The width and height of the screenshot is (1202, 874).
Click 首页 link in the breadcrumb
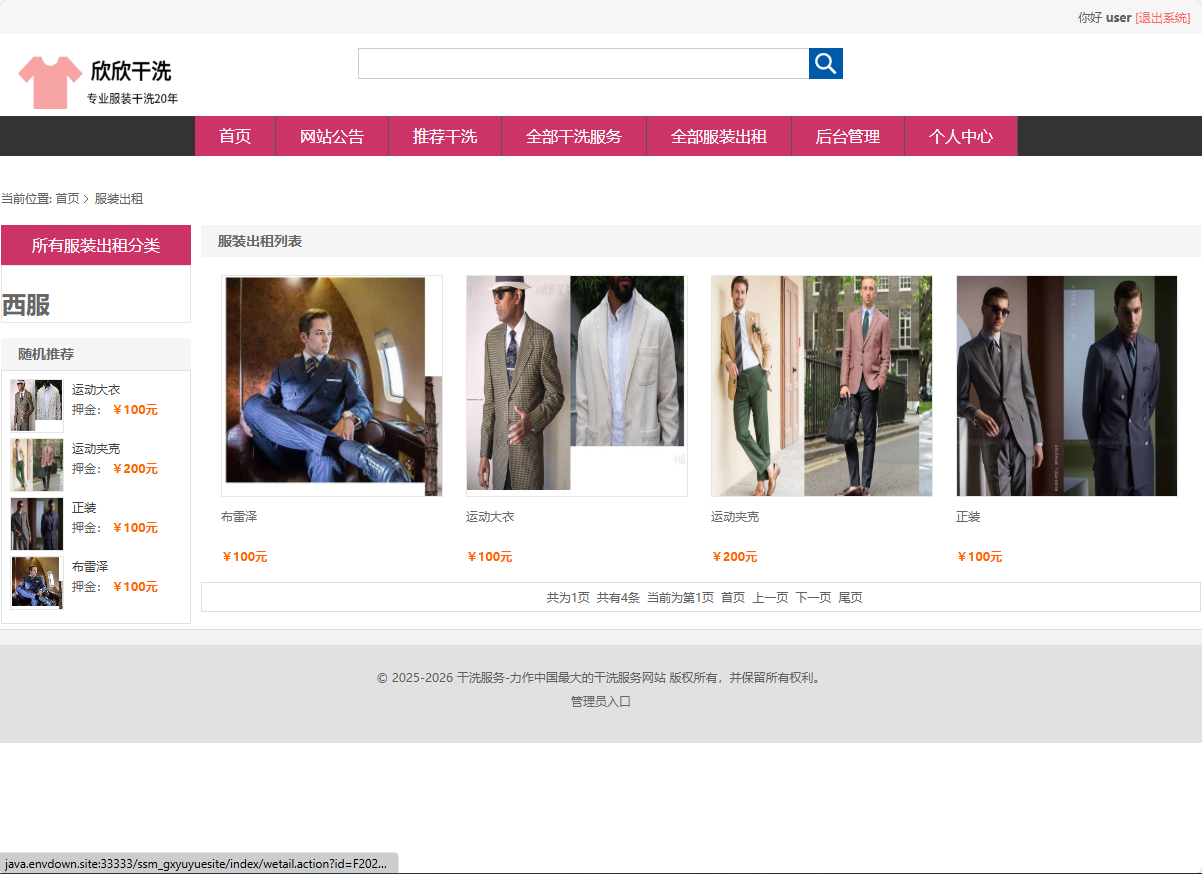[67, 199]
